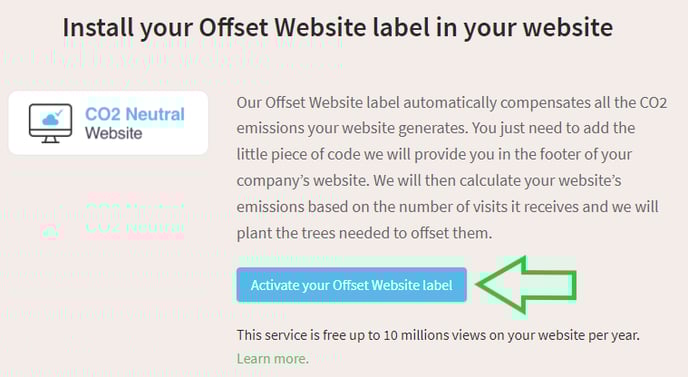
Task: Open the Learn more link
Action: (272, 359)
